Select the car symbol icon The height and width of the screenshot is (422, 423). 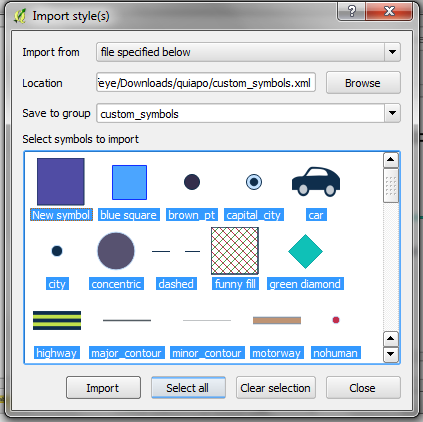(316, 181)
